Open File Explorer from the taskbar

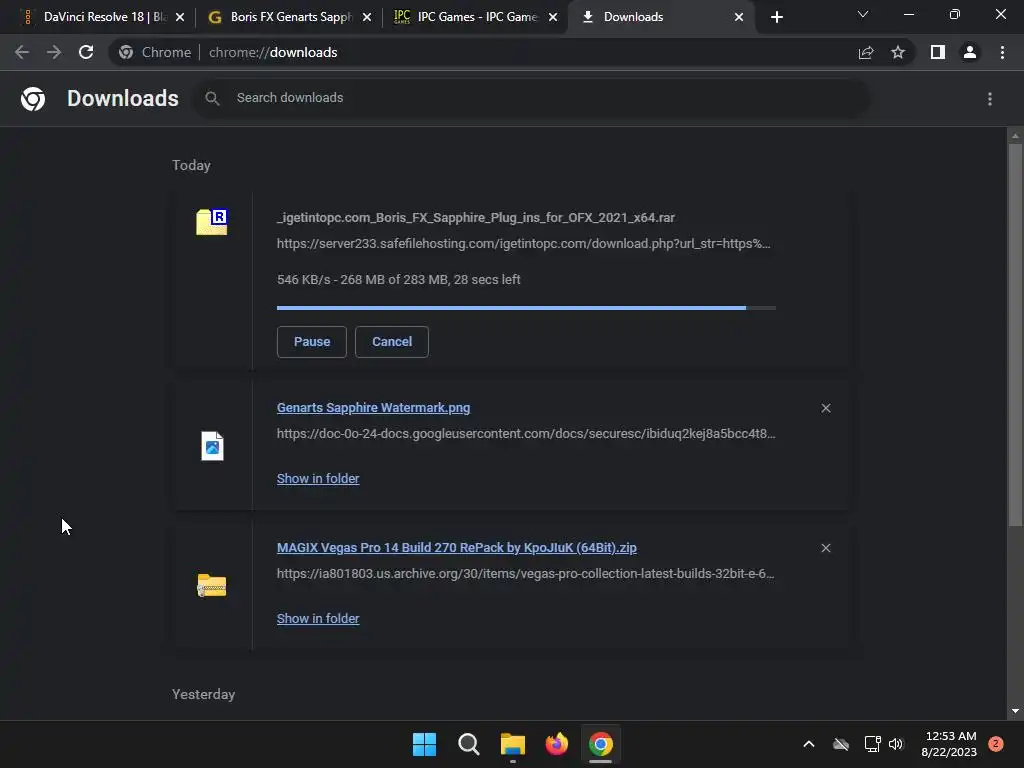pos(513,744)
